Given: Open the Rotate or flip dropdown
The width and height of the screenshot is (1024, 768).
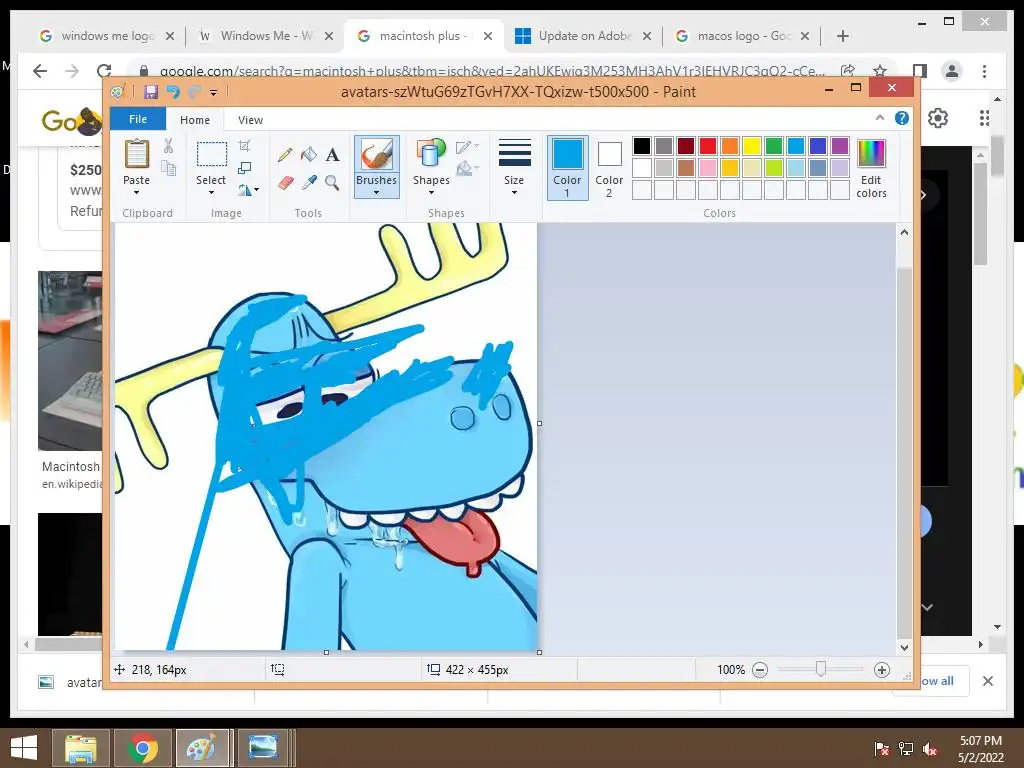Looking at the screenshot, I should 248,190.
